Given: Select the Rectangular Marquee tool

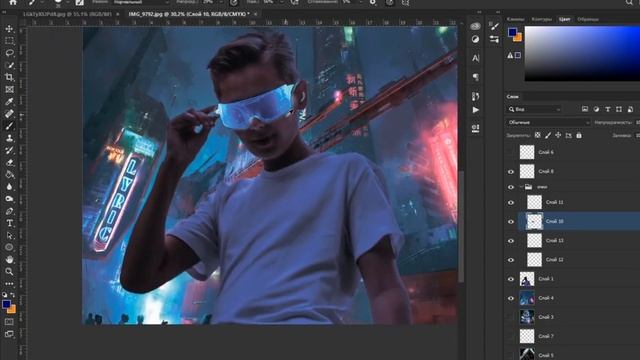Looking at the screenshot, I should click(x=9, y=41).
